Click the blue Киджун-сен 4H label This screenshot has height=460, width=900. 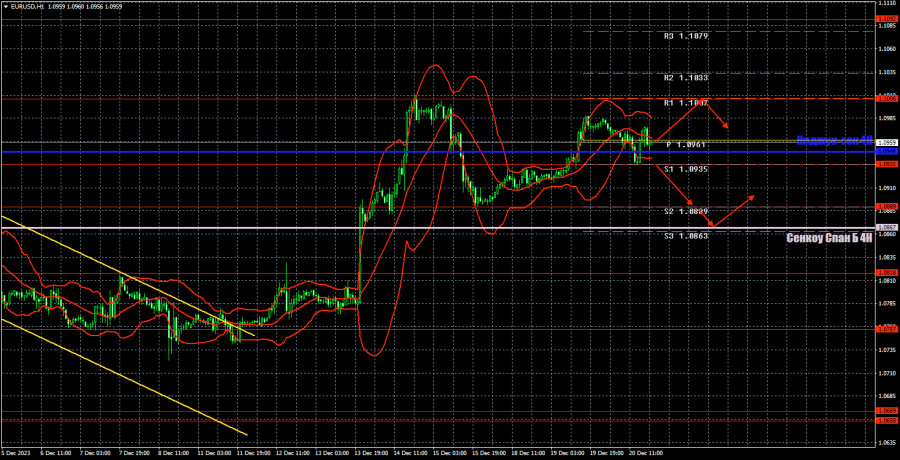tap(835, 140)
